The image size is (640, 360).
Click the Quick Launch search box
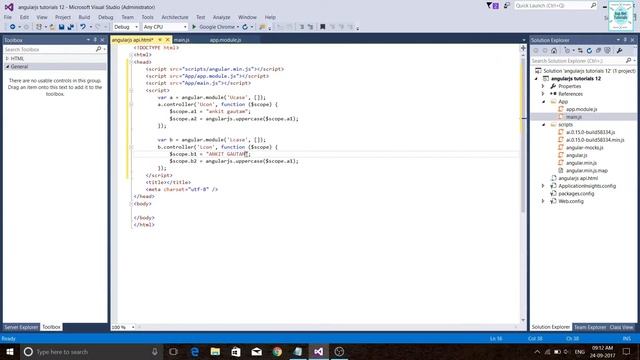[x=556, y=5]
